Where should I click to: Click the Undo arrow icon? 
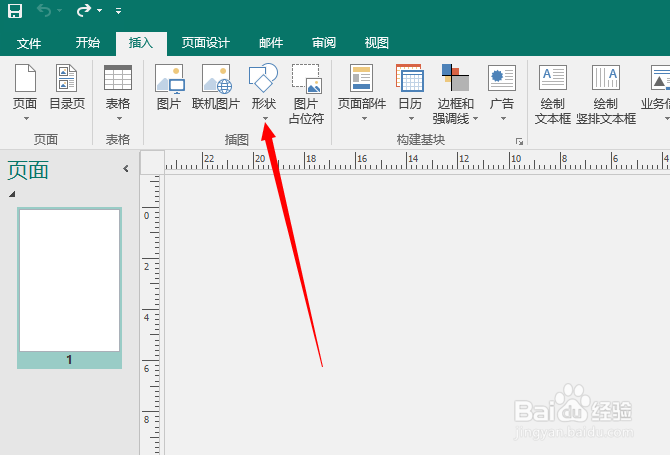(44, 10)
